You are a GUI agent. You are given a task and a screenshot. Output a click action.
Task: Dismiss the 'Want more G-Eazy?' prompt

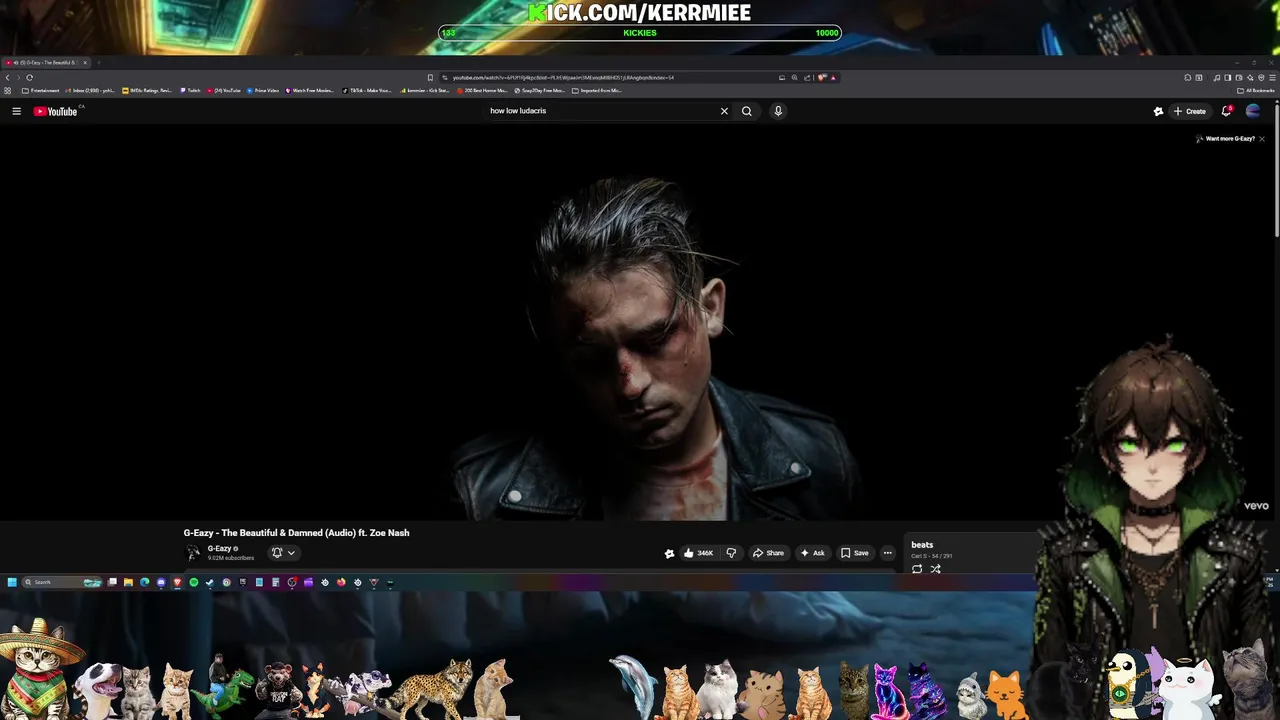(1262, 139)
